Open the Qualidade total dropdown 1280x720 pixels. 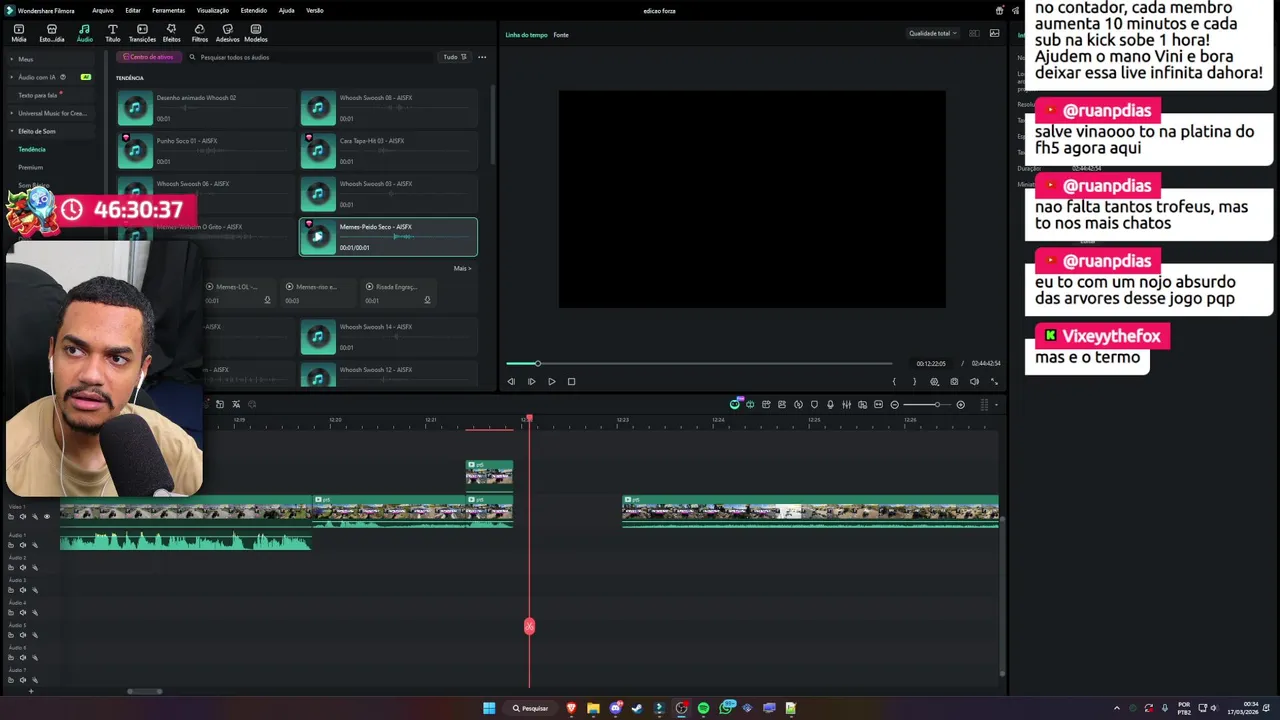point(932,33)
